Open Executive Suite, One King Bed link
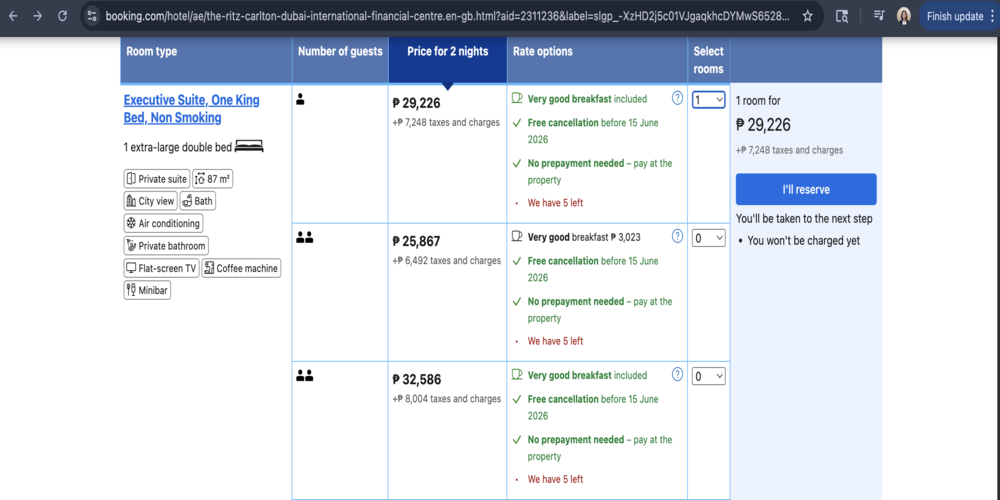This screenshot has height=500, width=1000. point(191,109)
